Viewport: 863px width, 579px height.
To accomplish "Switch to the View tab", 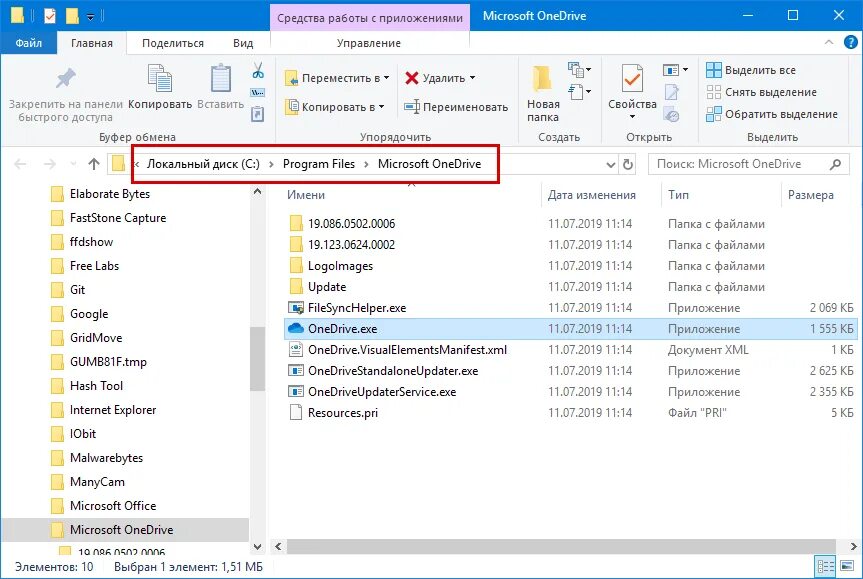I will 243,43.
